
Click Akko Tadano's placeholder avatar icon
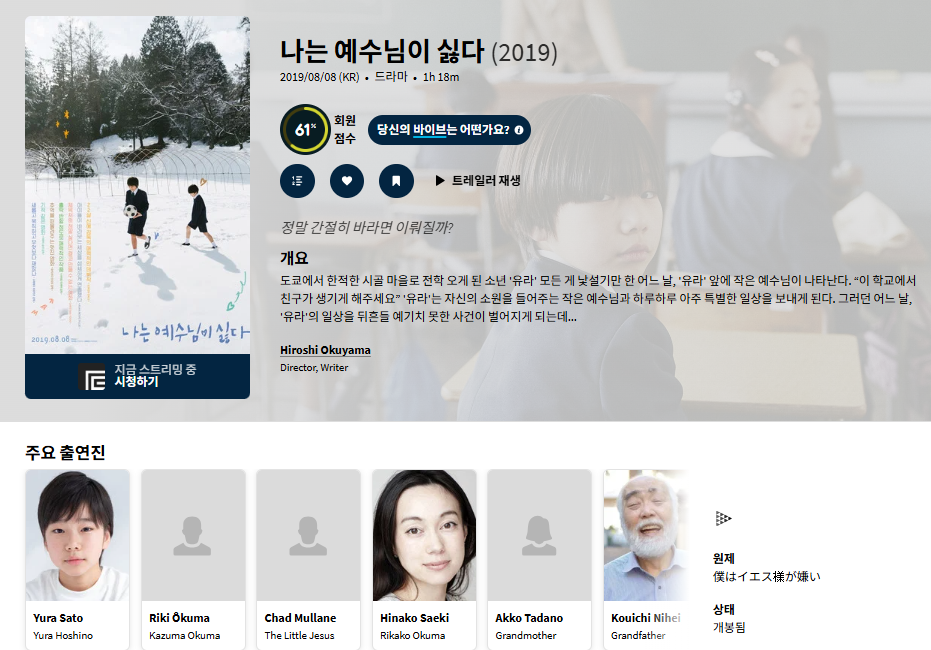pyautogui.click(x=539, y=535)
